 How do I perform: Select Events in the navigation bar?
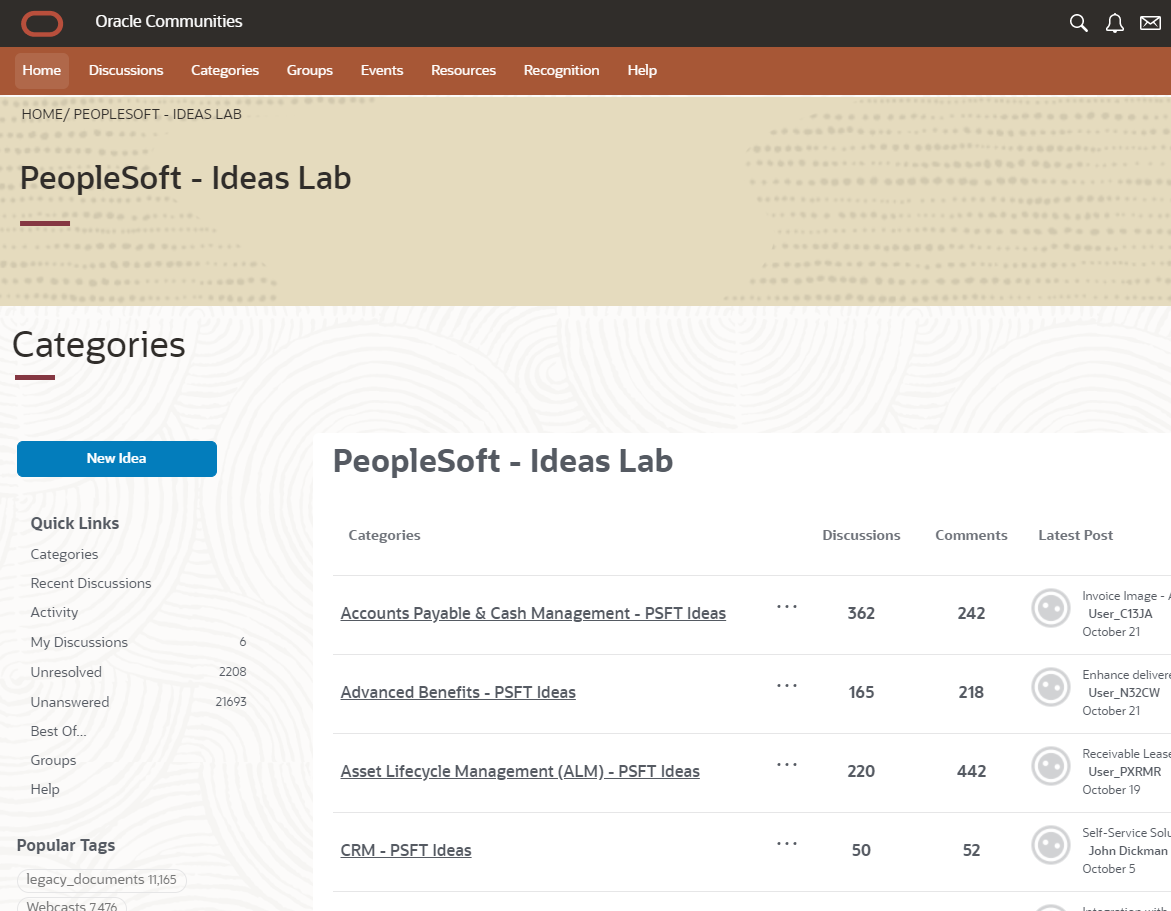point(382,70)
